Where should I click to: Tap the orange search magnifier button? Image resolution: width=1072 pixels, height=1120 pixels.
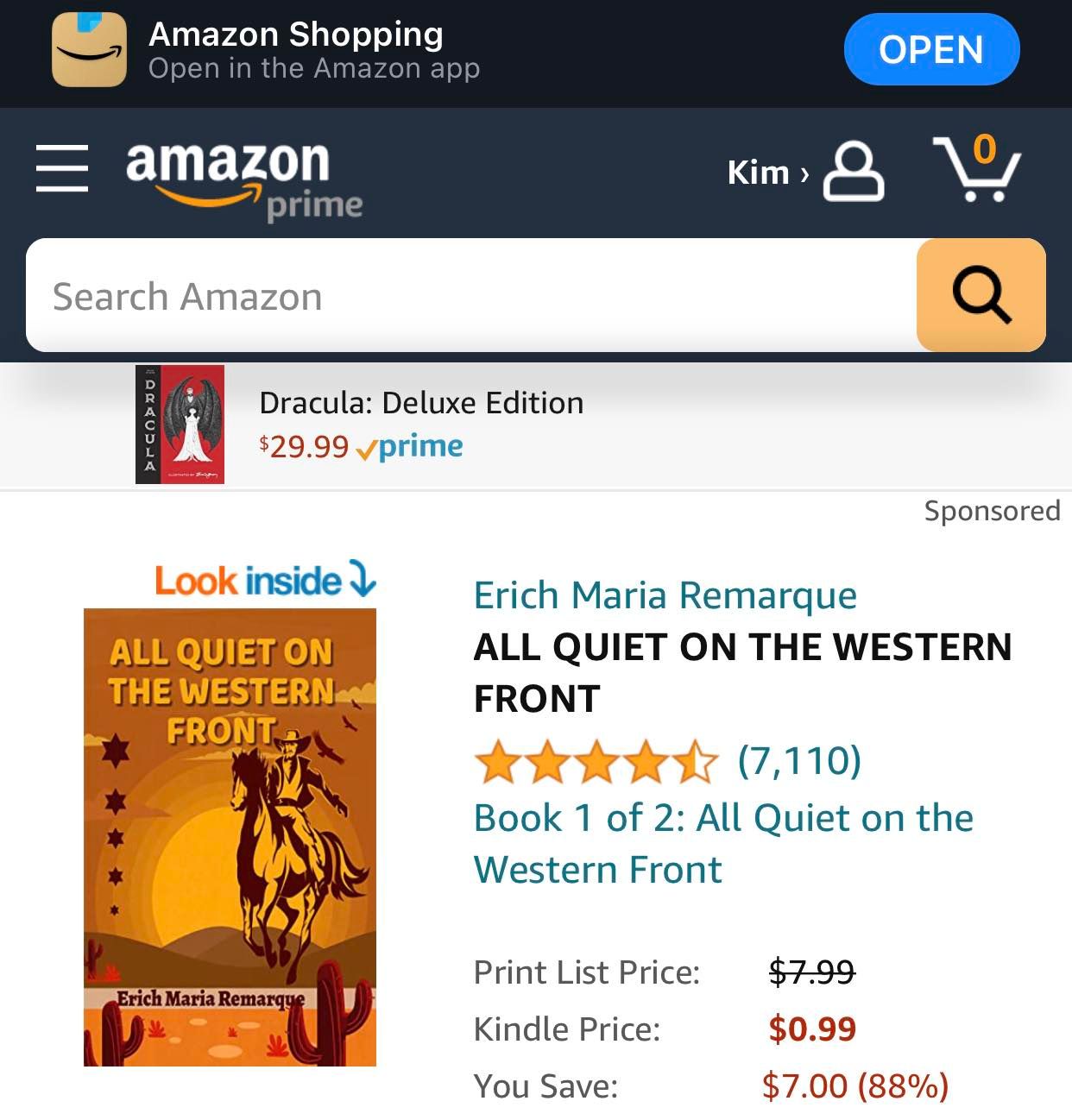(981, 295)
